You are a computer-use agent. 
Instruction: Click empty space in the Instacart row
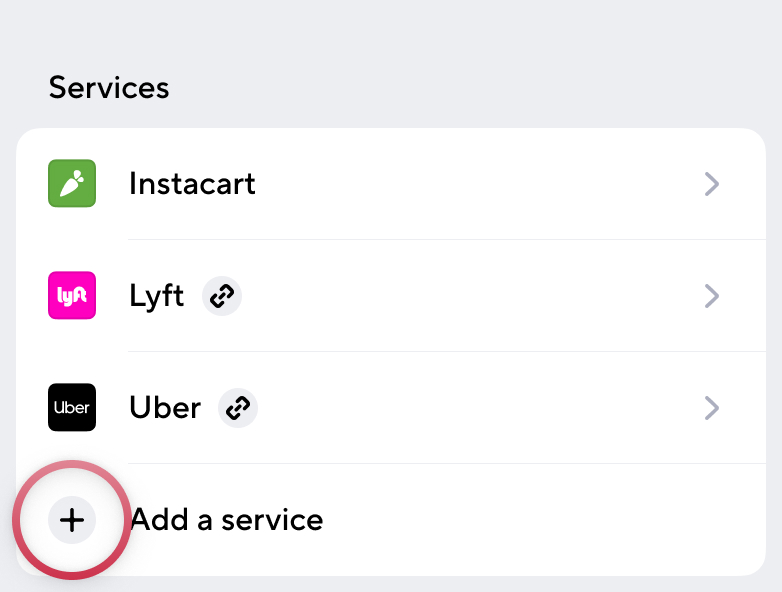click(x=480, y=184)
